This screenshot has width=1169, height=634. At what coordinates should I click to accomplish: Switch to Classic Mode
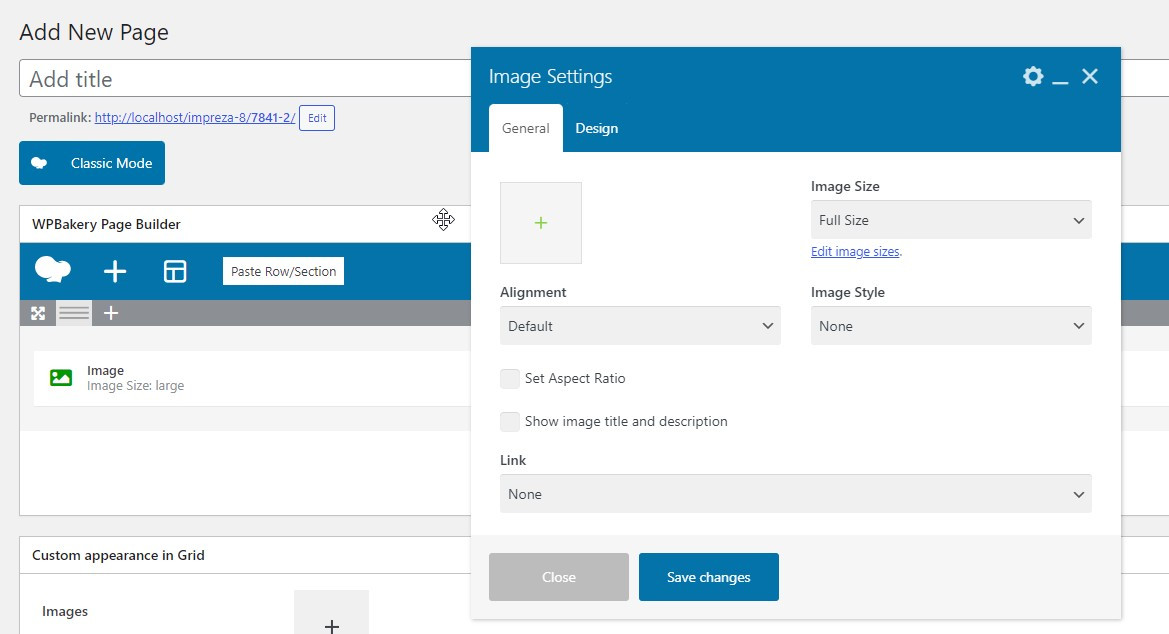92,163
